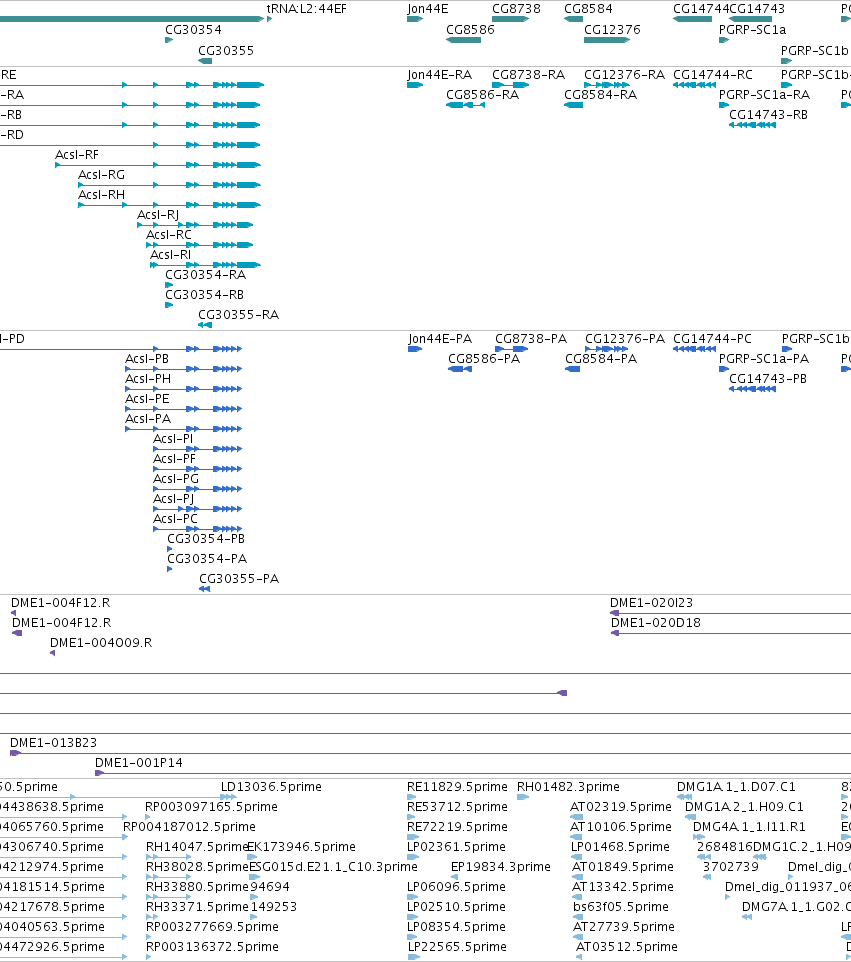Select the LD13036.5prime EST label
This screenshot has height=962, width=851.
(271, 787)
